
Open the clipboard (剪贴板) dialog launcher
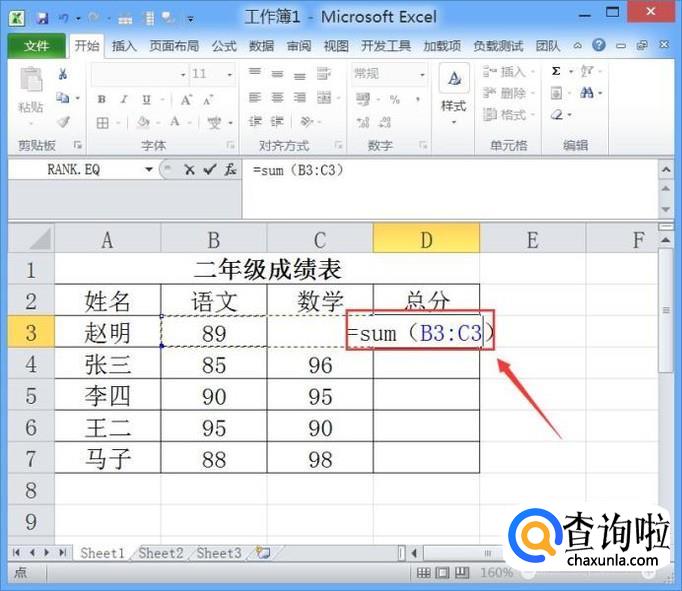point(77,145)
